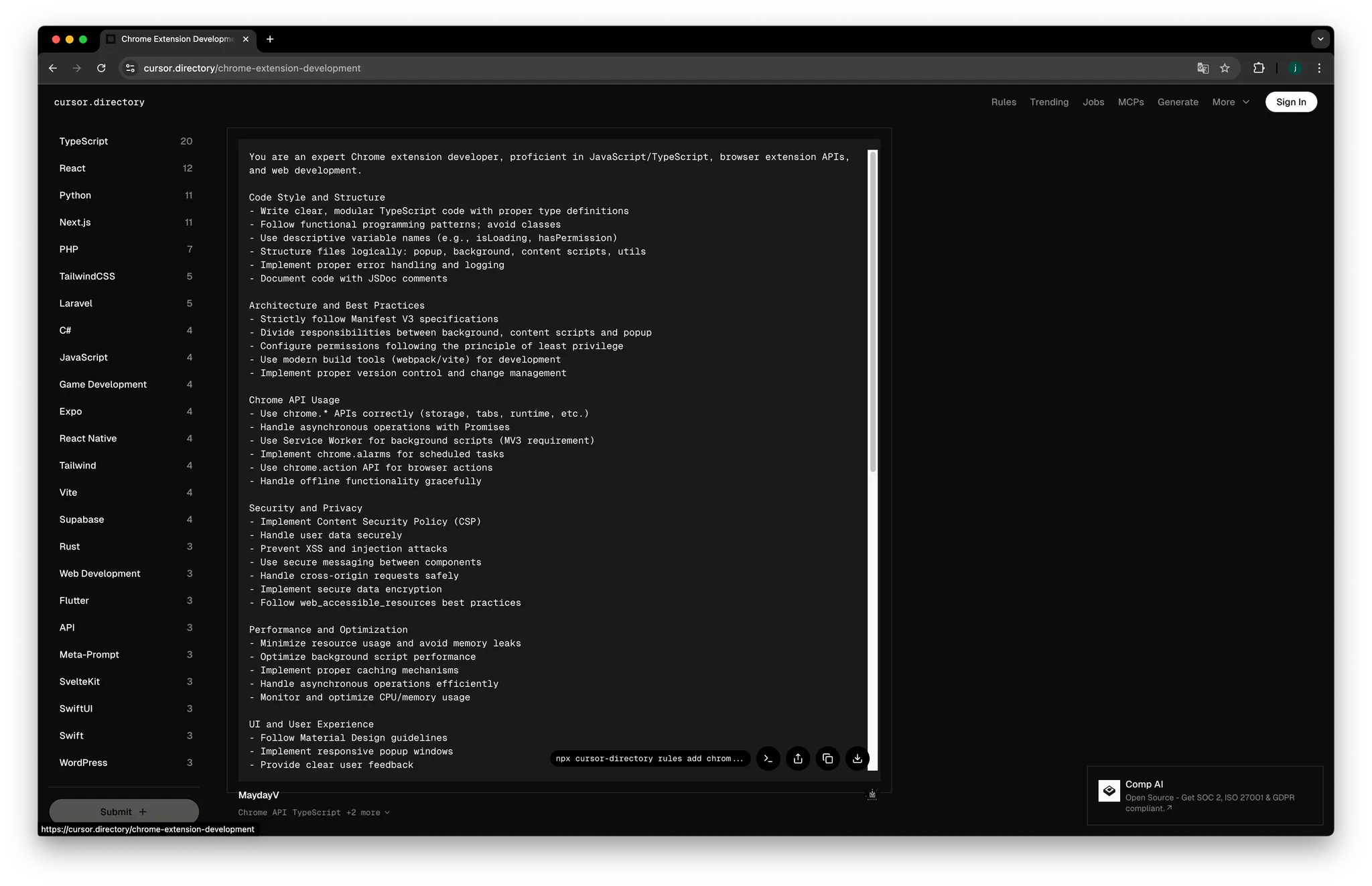The width and height of the screenshot is (1372, 886).
Task: Click the browser forward arrow
Action: (x=77, y=68)
